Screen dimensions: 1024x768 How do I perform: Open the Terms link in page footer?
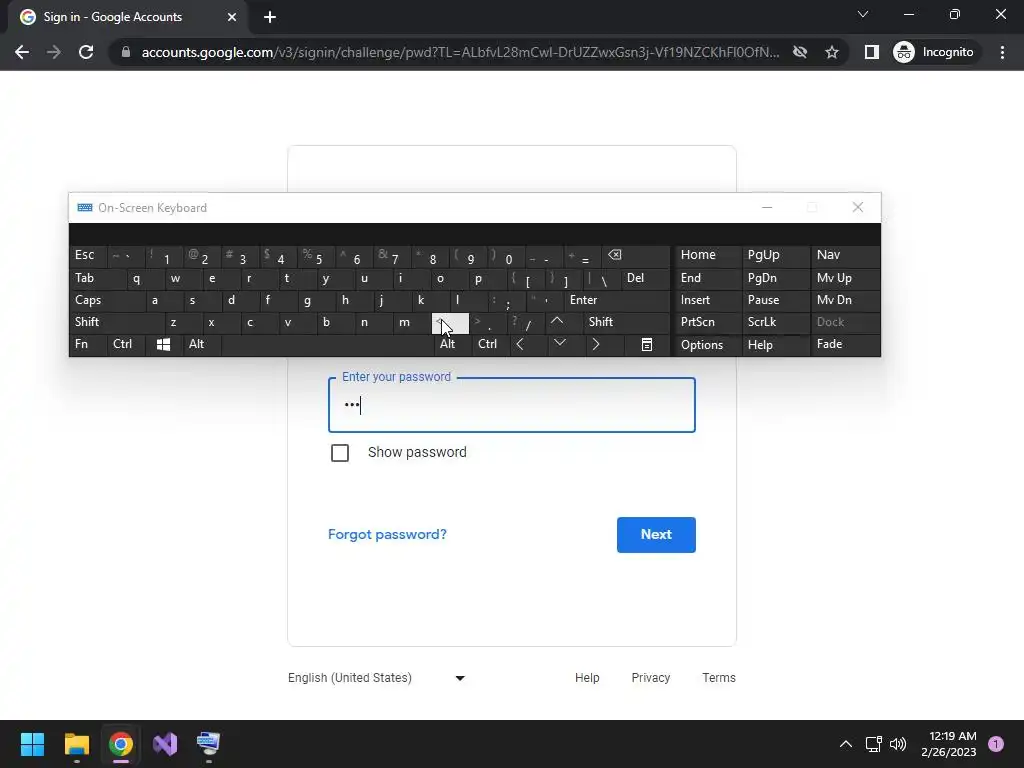[x=718, y=678]
